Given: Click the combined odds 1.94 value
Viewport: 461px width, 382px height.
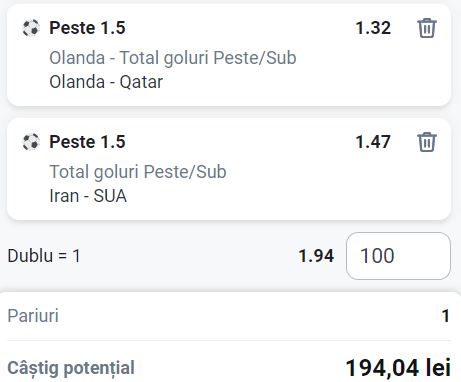Looking at the screenshot, I should pos(316,256).
